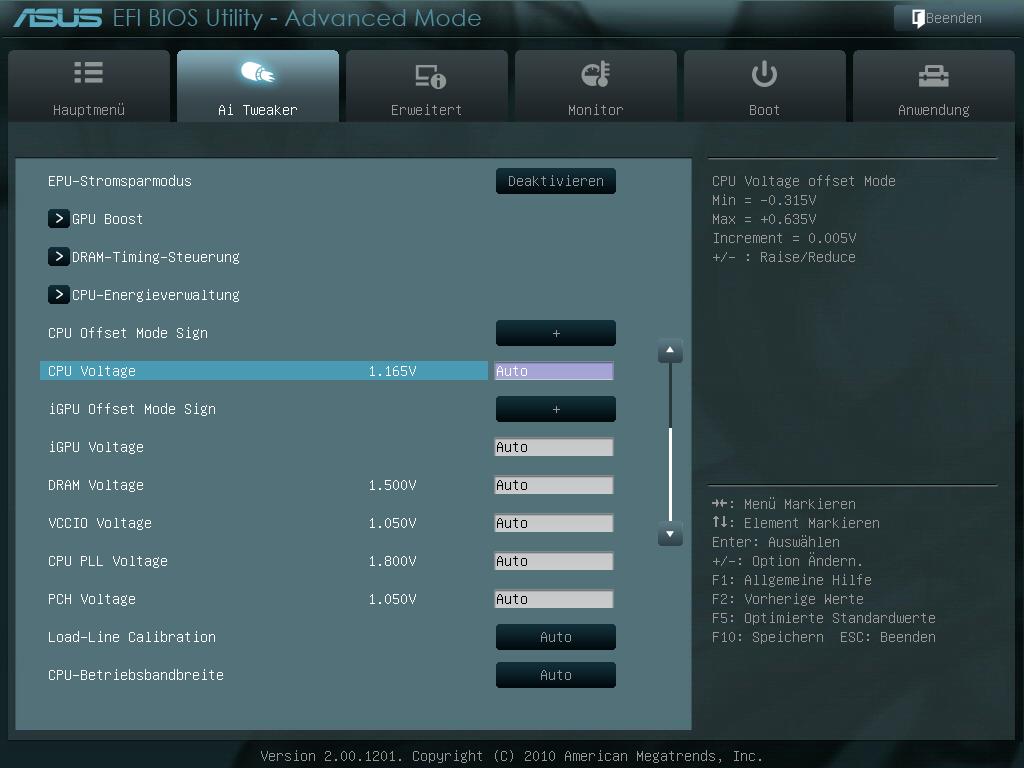Click the F10: Speichern hint

point(768,637)
